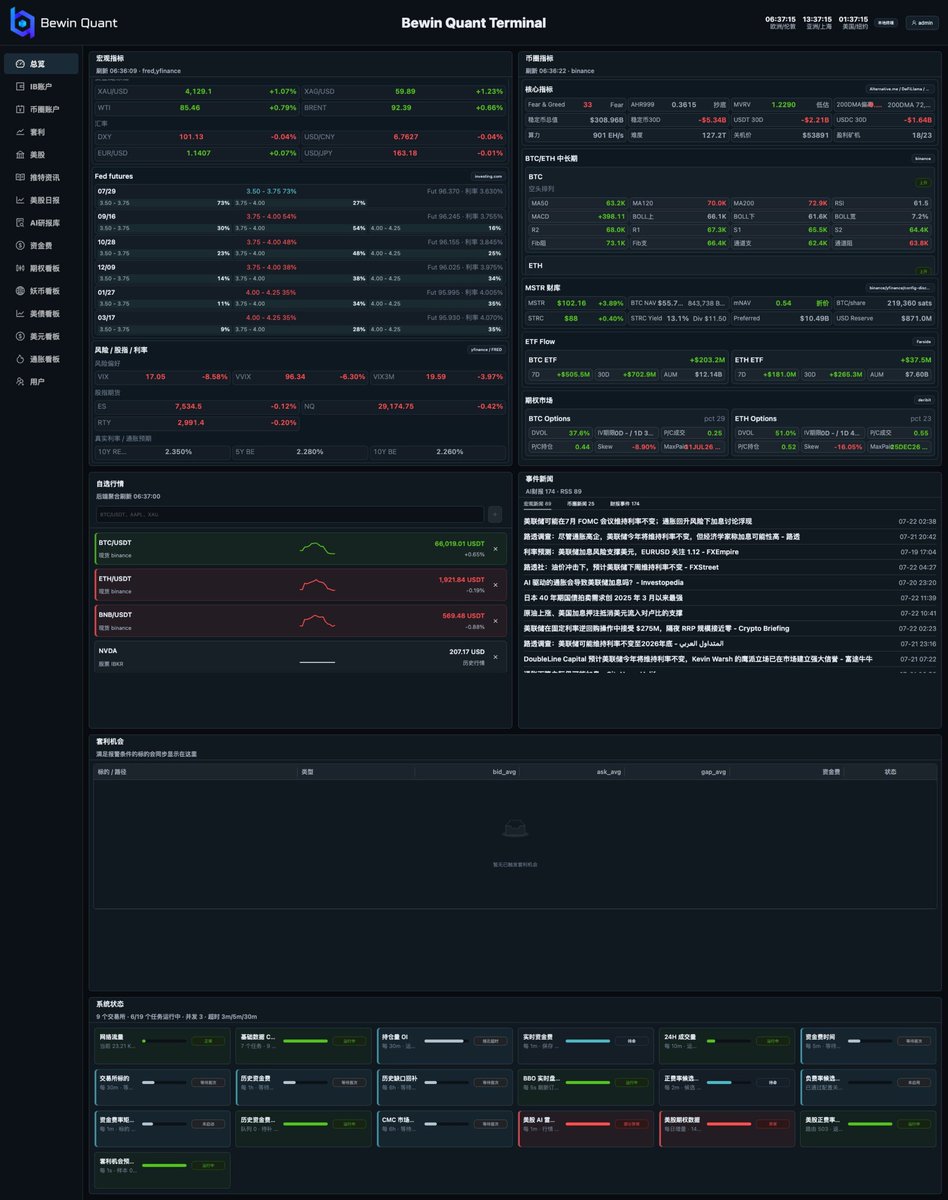Click the BTC ETF flow +$203.2M
Viewport: 948px width, 1200px height.
(x=707, y=360)
